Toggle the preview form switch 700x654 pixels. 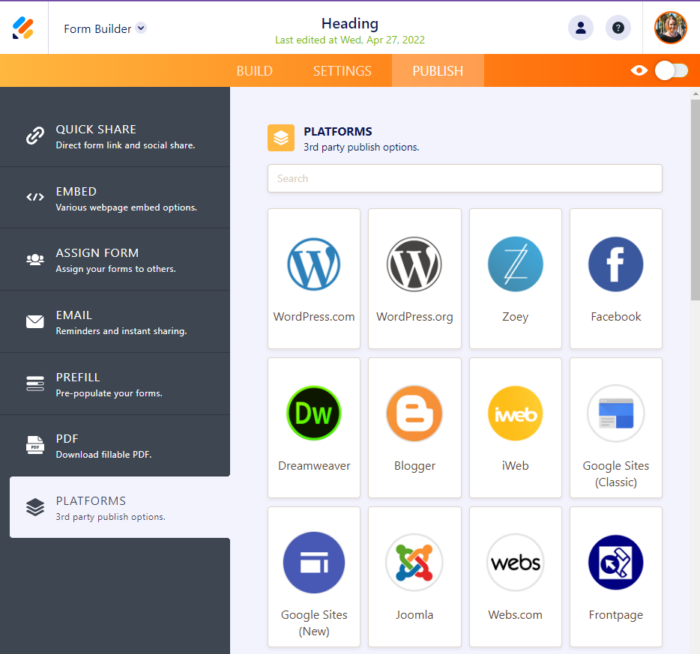pyautogui.click(x=671, y=71)
